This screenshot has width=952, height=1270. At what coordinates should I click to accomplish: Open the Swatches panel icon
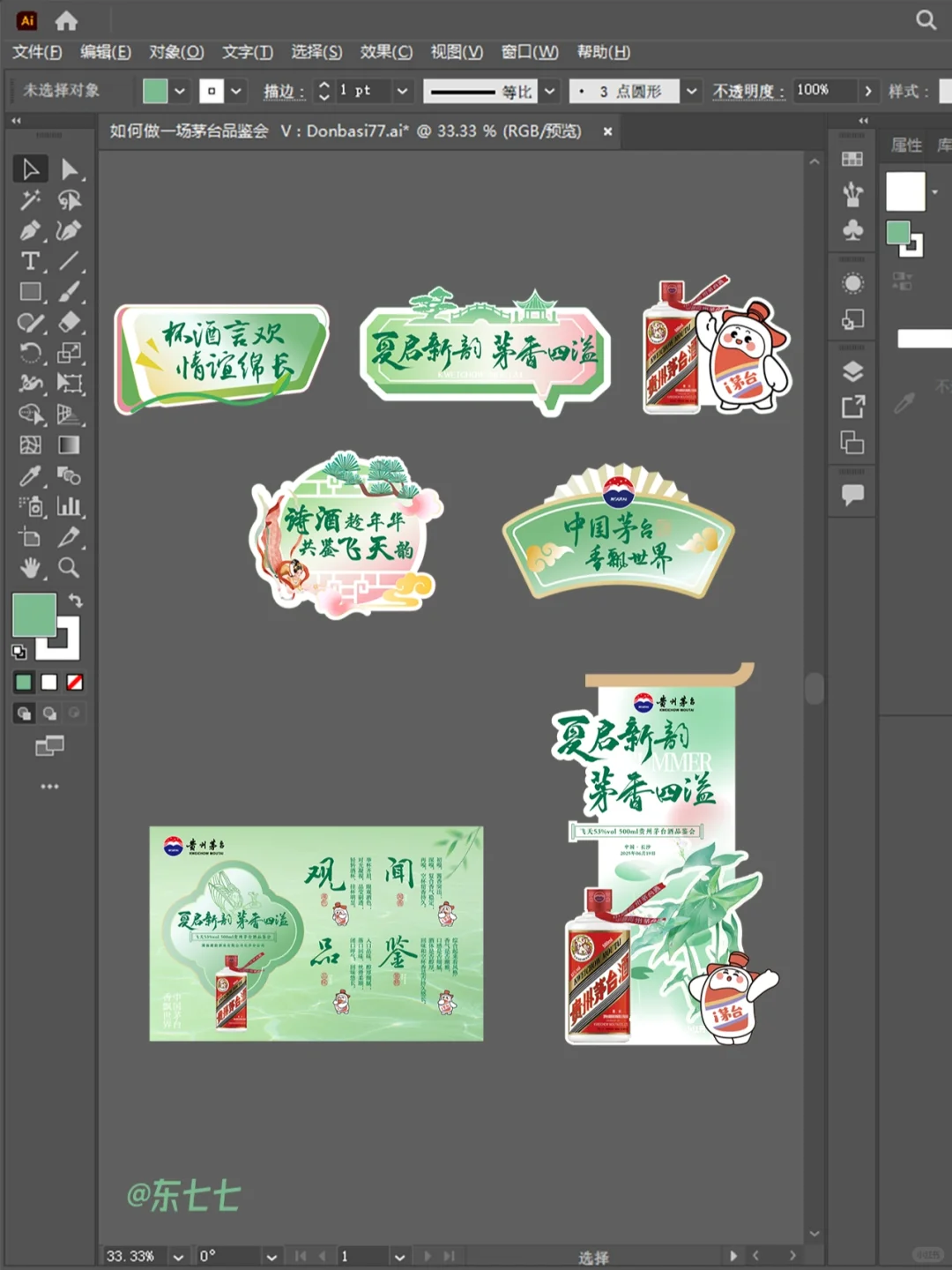(x=852, y=159)
